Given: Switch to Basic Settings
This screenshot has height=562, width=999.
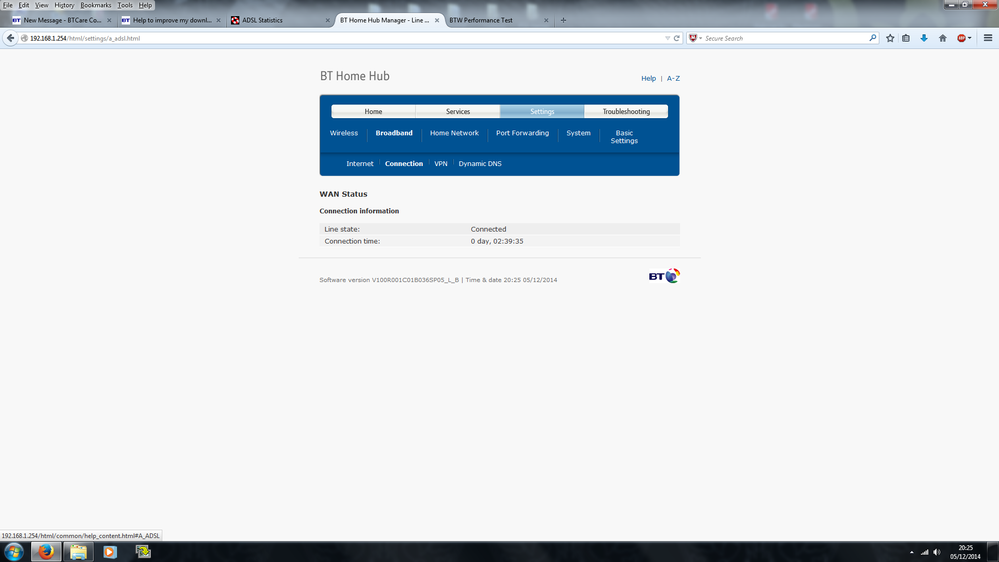Looking at the screenshot, I should [624, 137].
